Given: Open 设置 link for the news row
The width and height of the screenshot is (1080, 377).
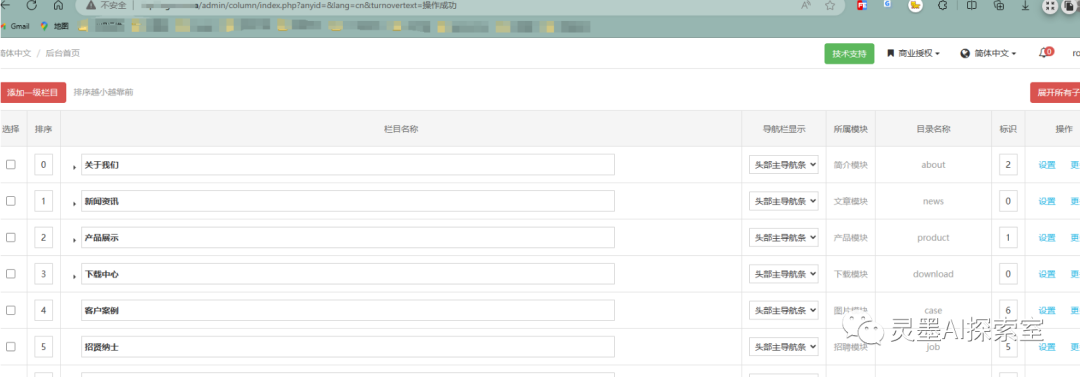Looking at the screenshot, I should (x=1047, y=201).
